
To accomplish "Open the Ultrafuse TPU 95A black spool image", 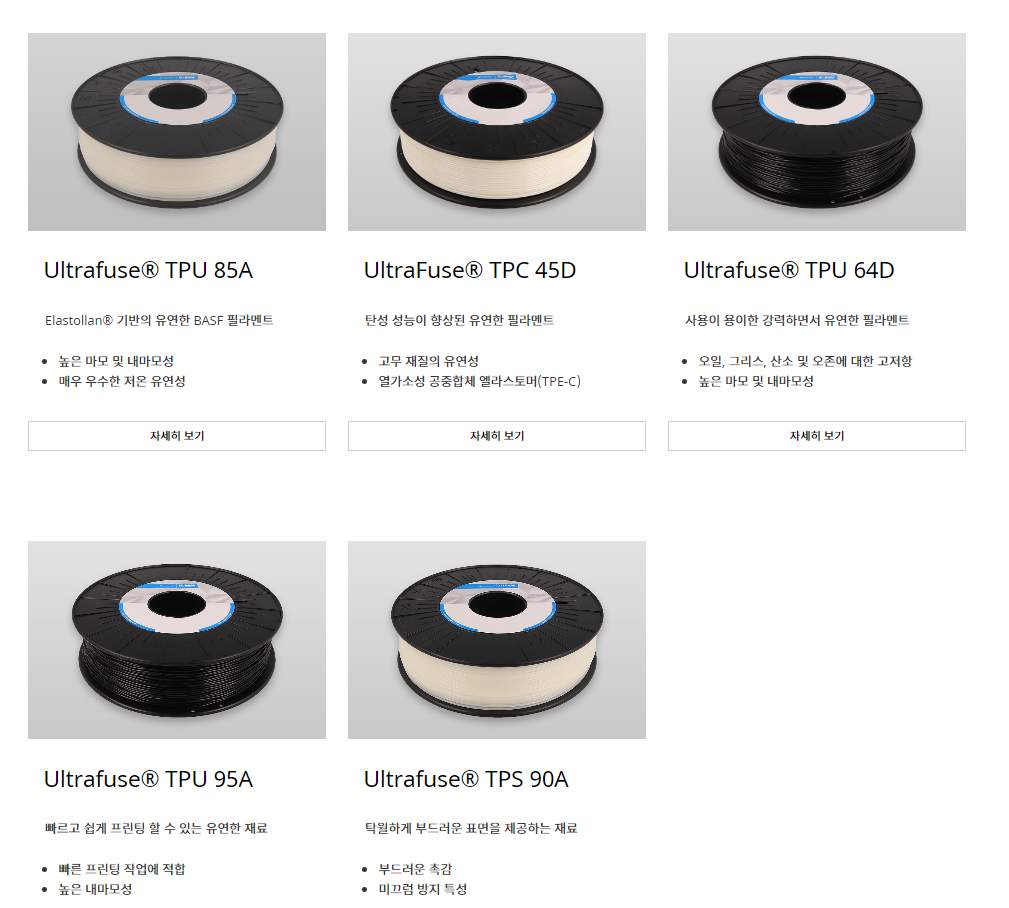I will (x=177, y=640).
